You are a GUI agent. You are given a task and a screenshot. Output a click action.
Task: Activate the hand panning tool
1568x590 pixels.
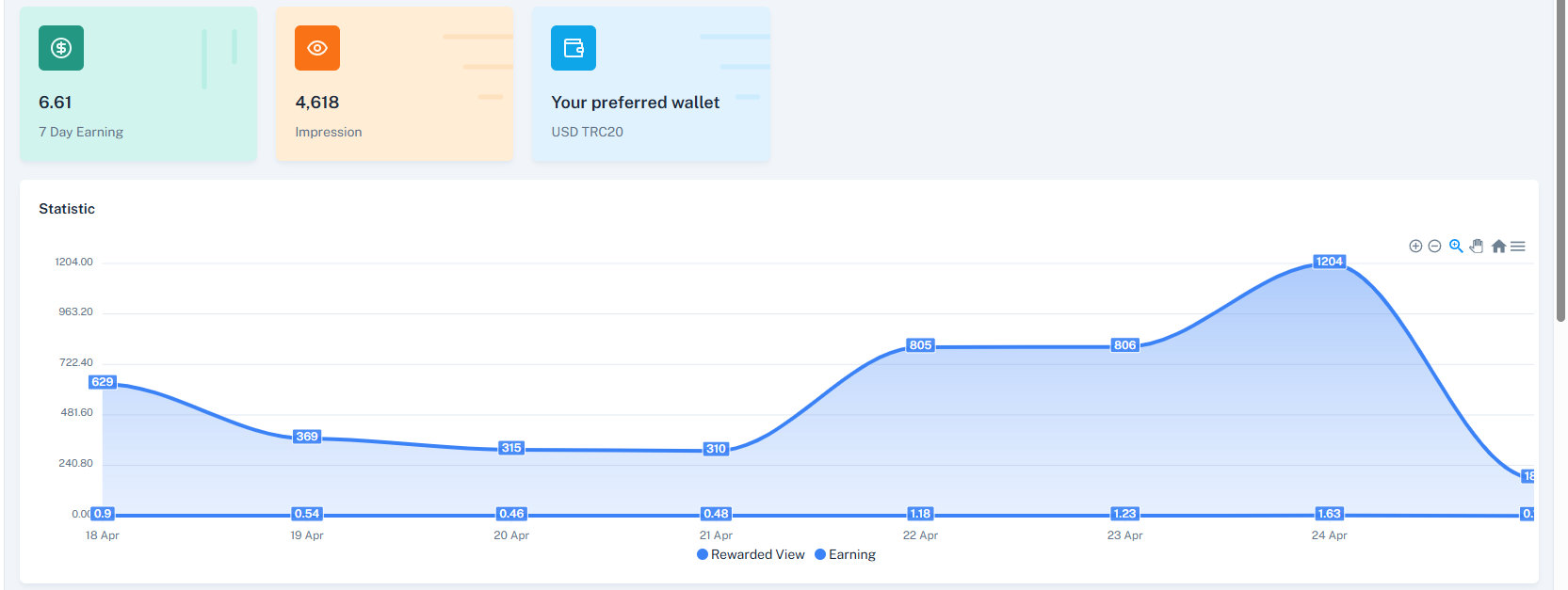point(1477,247)
